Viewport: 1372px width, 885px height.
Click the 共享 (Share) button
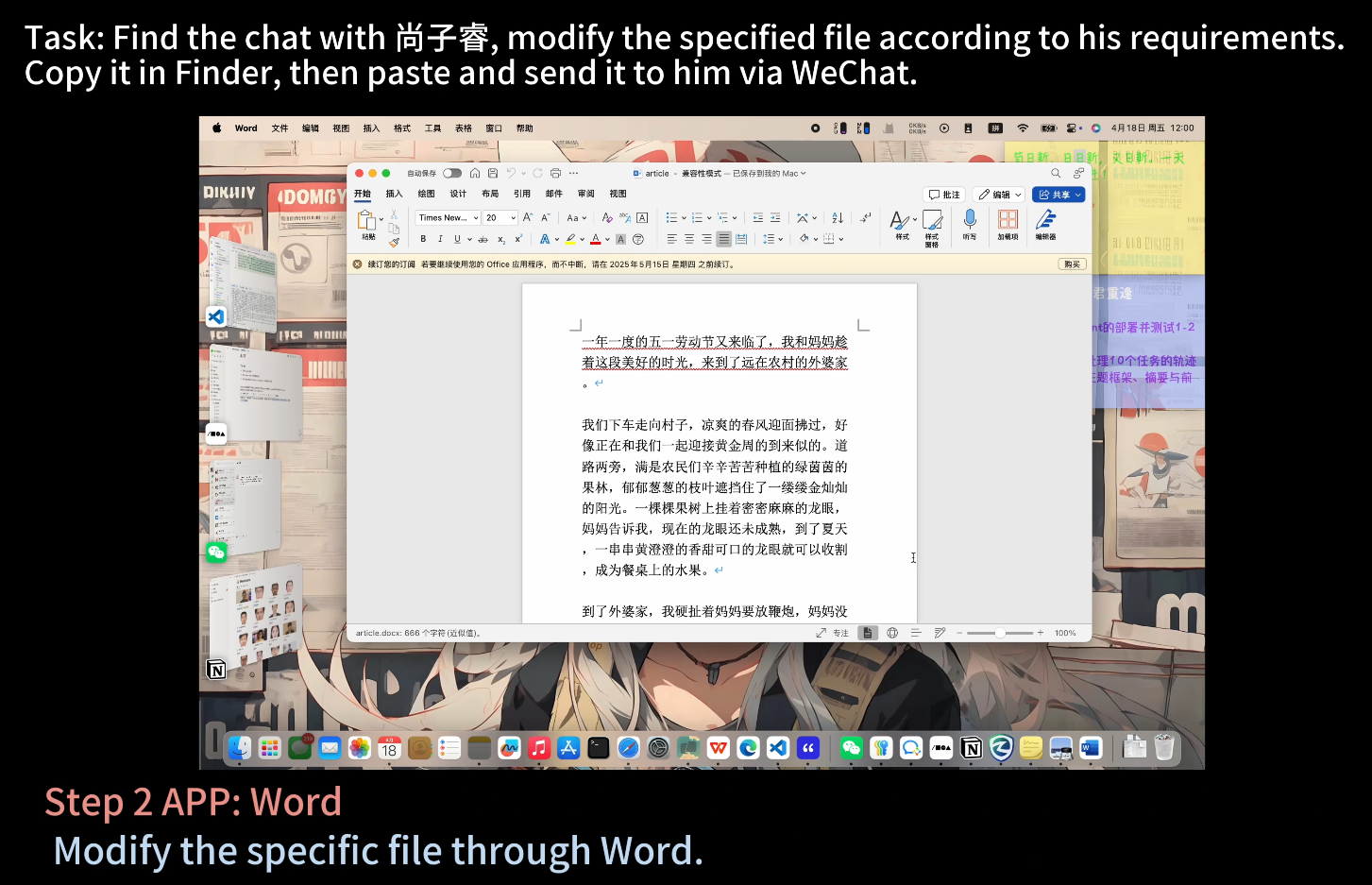1058,195
